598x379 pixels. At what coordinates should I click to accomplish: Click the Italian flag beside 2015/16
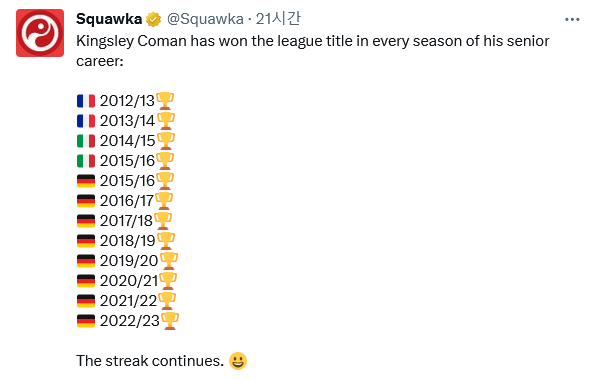click(x=86, y=161)
